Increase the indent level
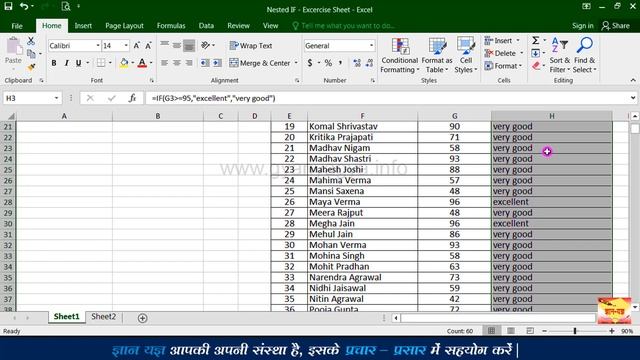 pyautogui.click(x=217, y=63)
